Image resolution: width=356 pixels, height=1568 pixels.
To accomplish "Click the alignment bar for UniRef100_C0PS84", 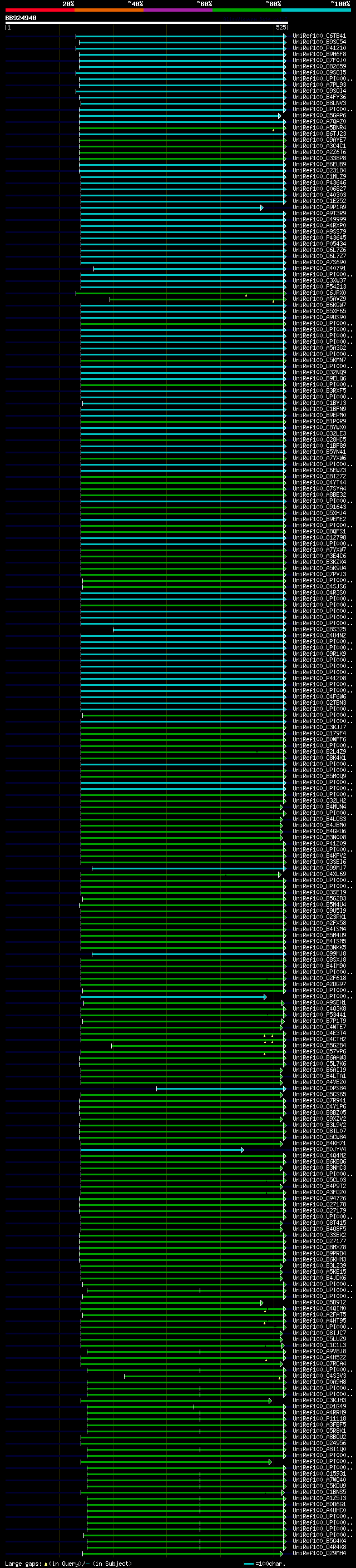I will click(221, 1089).
